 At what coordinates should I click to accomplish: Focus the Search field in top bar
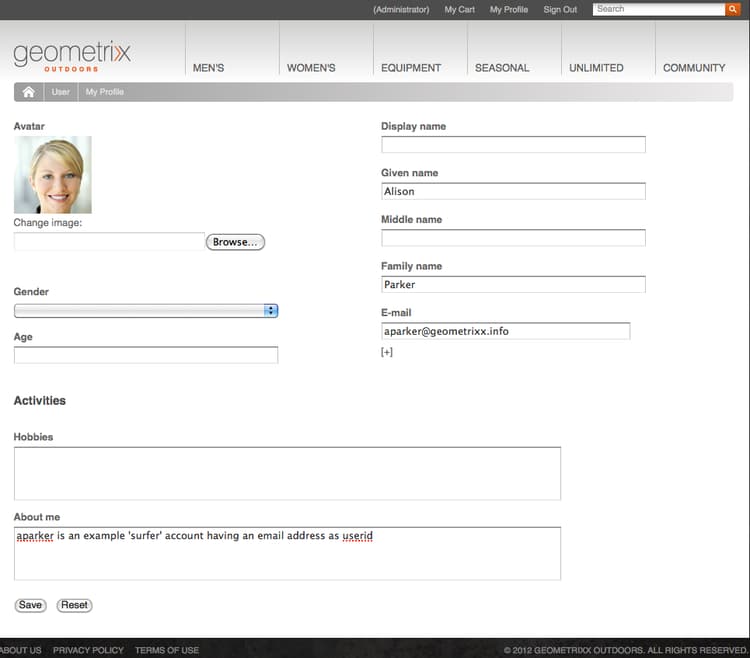659,9
